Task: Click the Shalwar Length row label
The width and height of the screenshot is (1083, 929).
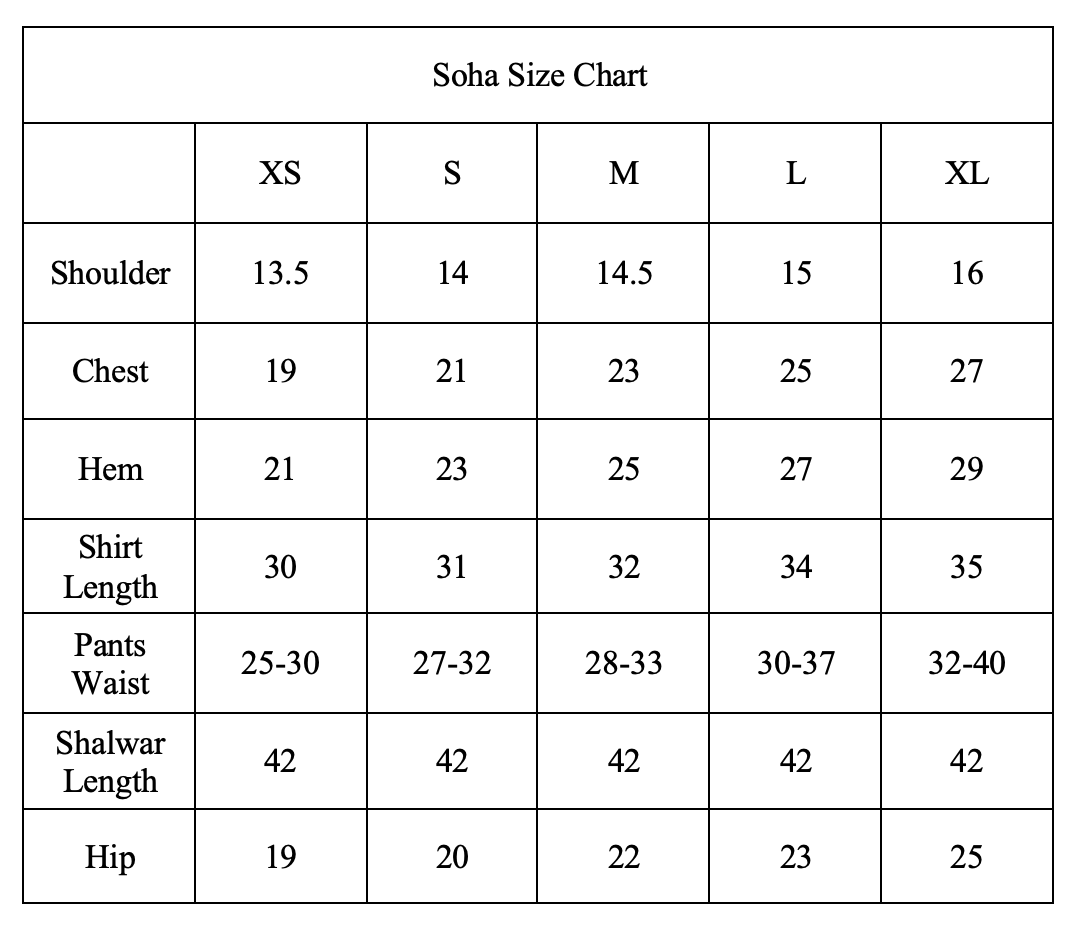Action: point(110,762)
